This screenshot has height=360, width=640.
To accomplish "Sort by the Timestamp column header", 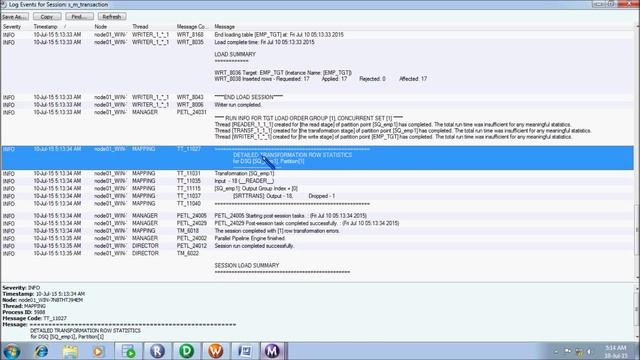I will [x=45, y=27].
